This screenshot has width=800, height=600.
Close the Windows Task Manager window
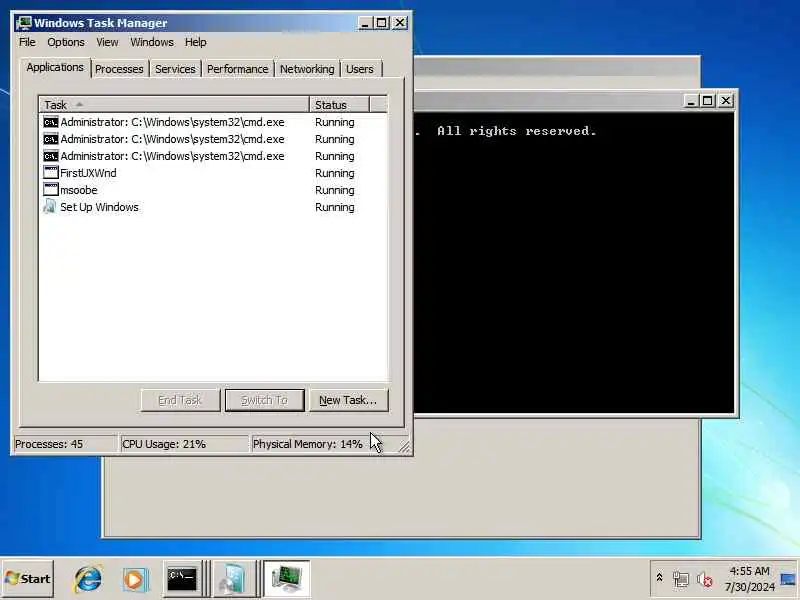[x=400, y=23]
